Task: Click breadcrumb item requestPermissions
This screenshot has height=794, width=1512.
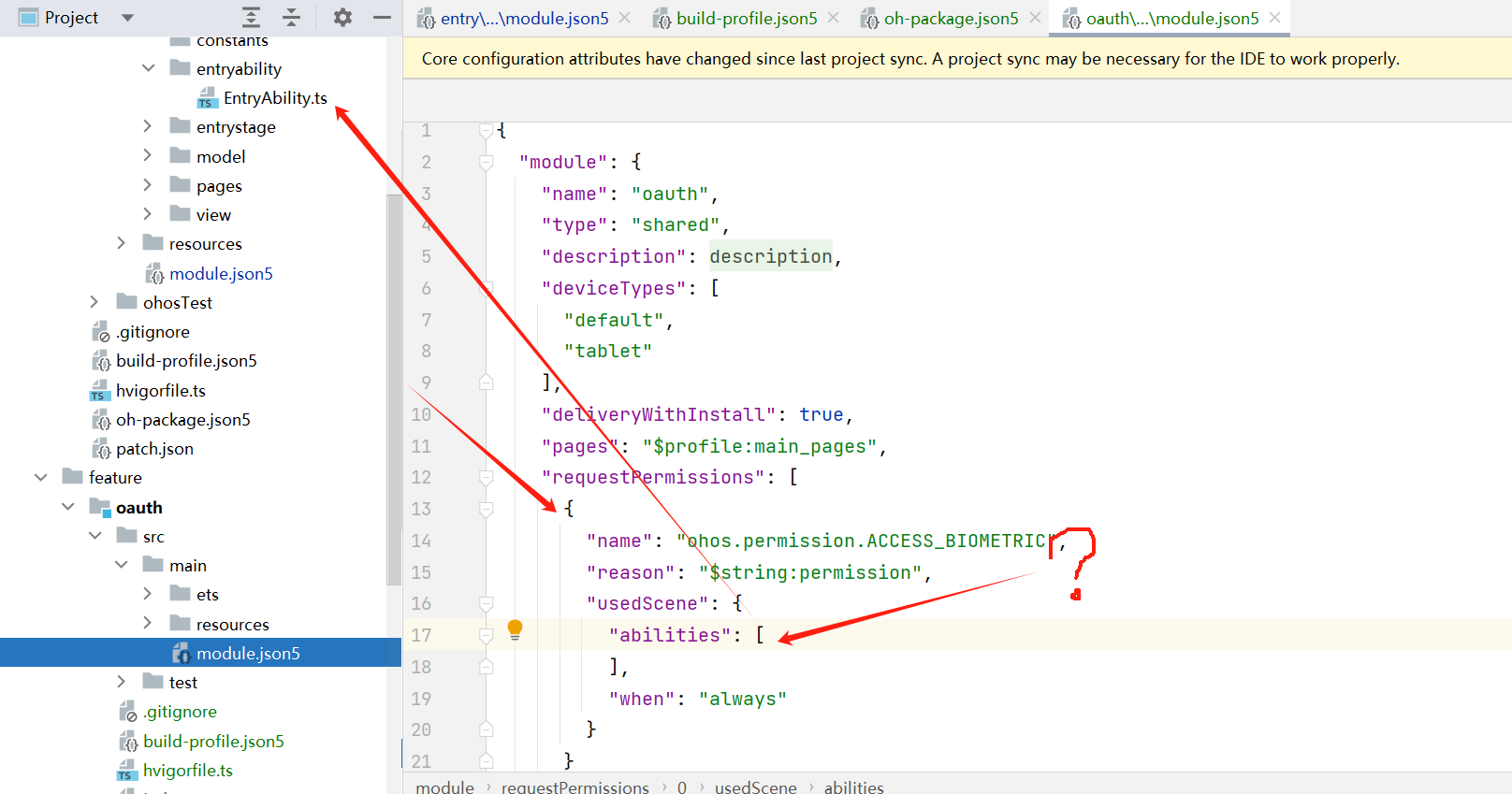Action: pos(574,787)
